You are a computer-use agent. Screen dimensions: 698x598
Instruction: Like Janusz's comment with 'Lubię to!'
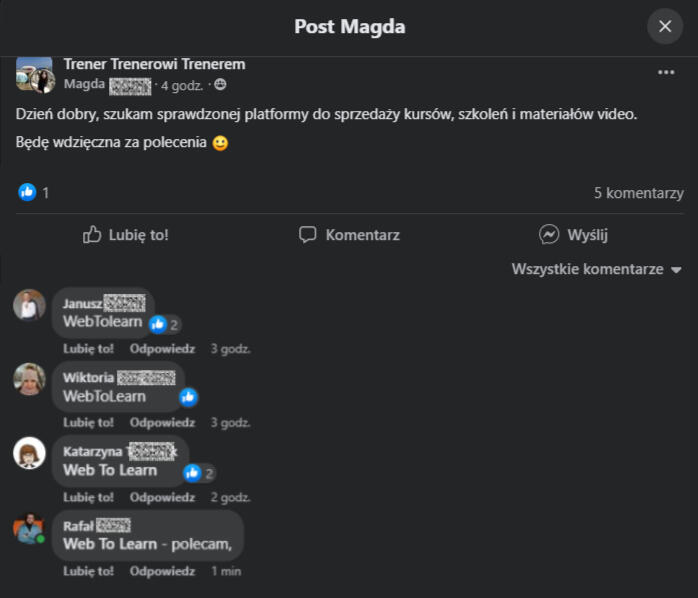[88, 349]
